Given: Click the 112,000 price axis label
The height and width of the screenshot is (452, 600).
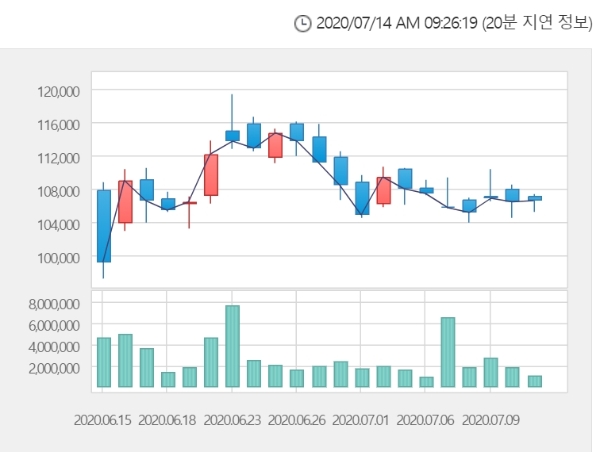Looking at the screenshot, I should 58,158.
